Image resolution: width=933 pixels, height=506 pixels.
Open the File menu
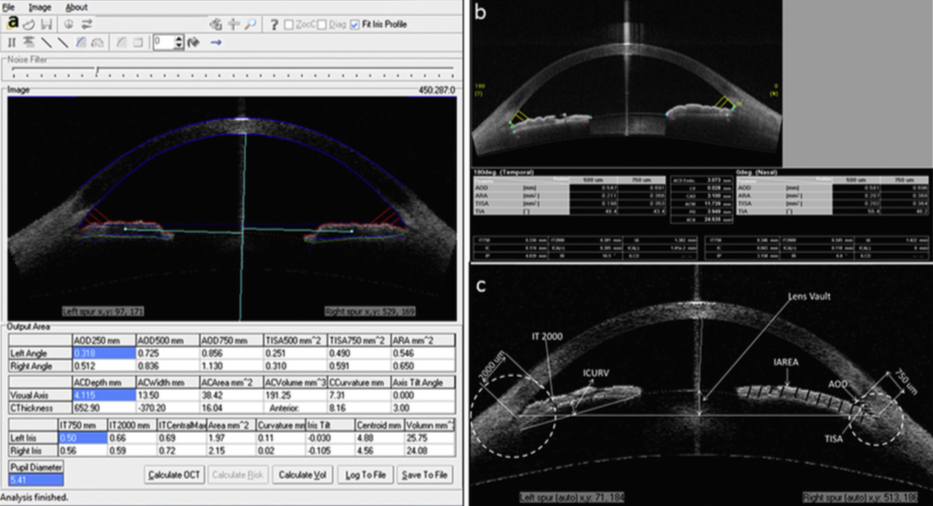(x=9, y=7)
